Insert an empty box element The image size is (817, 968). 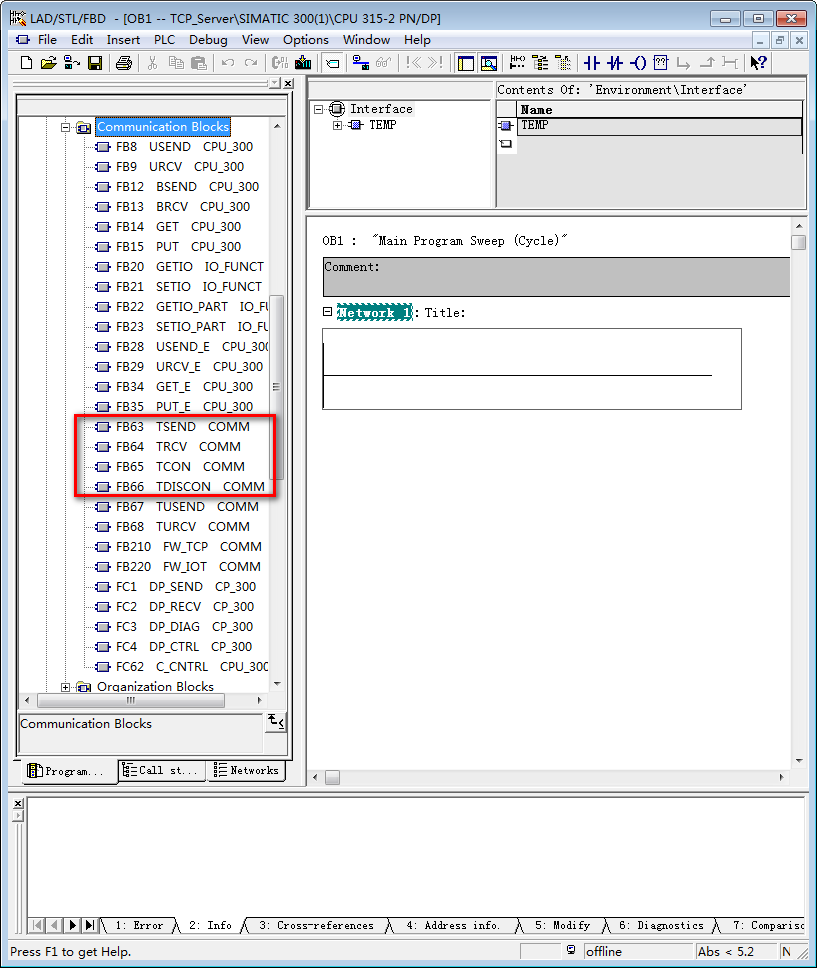coord(661,62)
